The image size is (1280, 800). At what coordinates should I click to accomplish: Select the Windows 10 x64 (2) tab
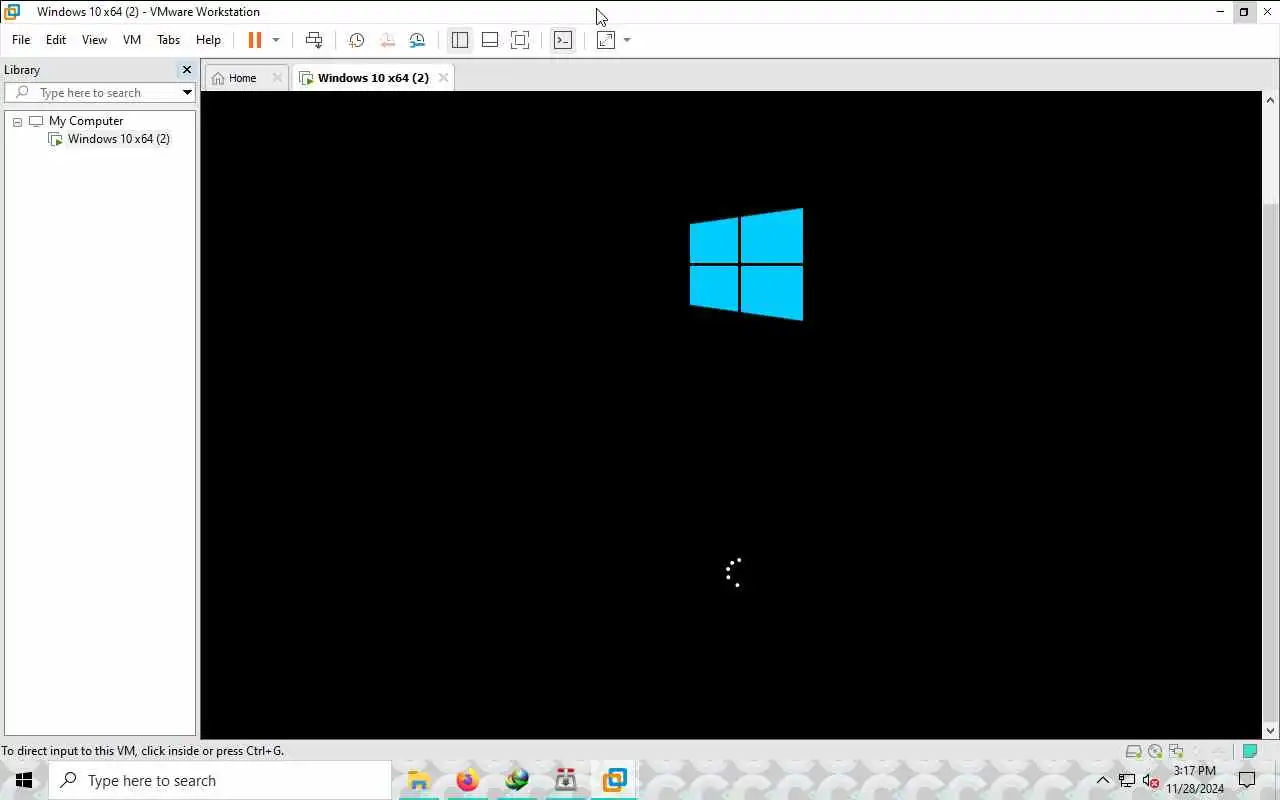pyautogui.click(x=373, y=78)
